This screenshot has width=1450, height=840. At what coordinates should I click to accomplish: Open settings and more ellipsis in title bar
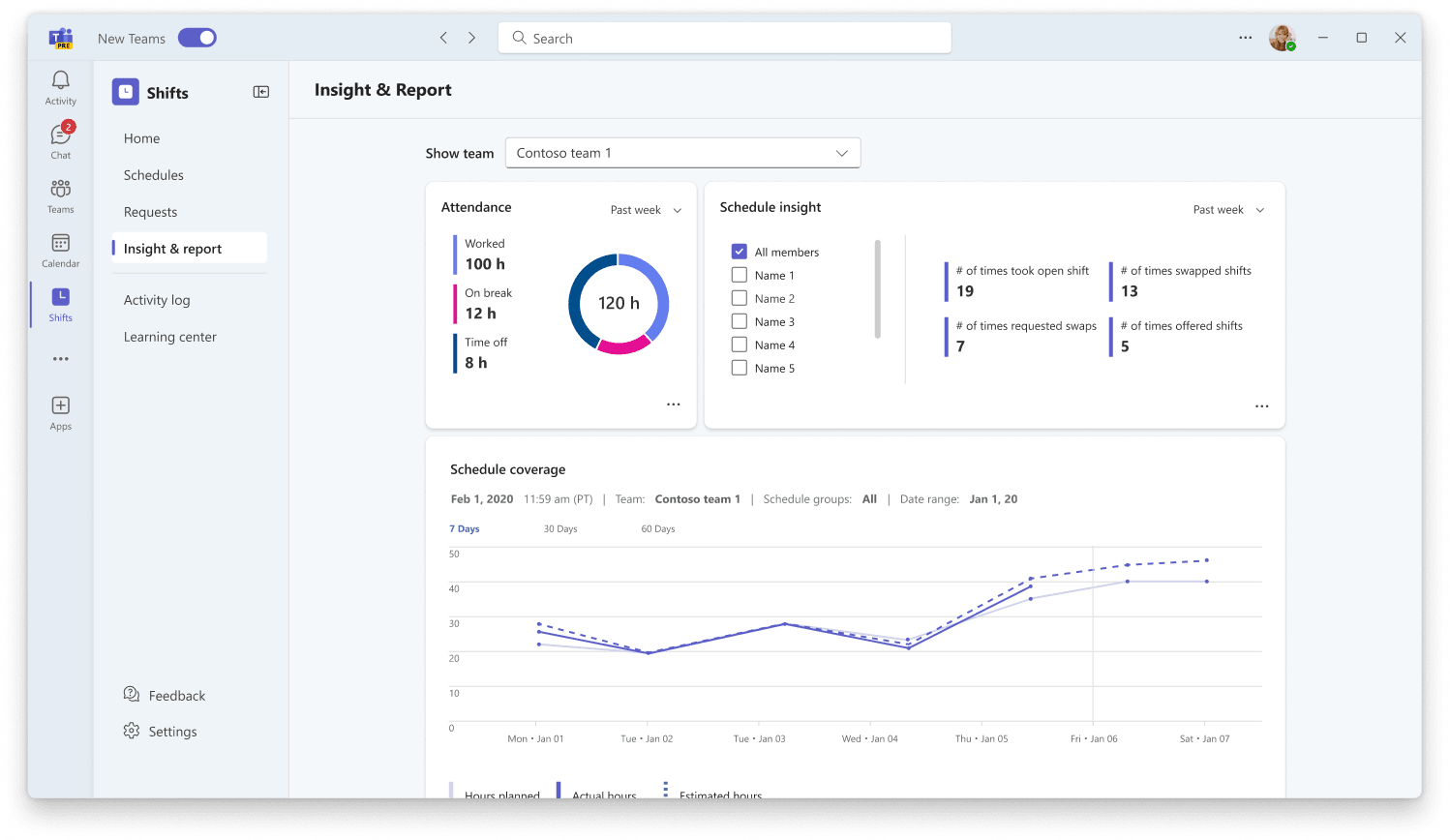(x=1245, y=38)
